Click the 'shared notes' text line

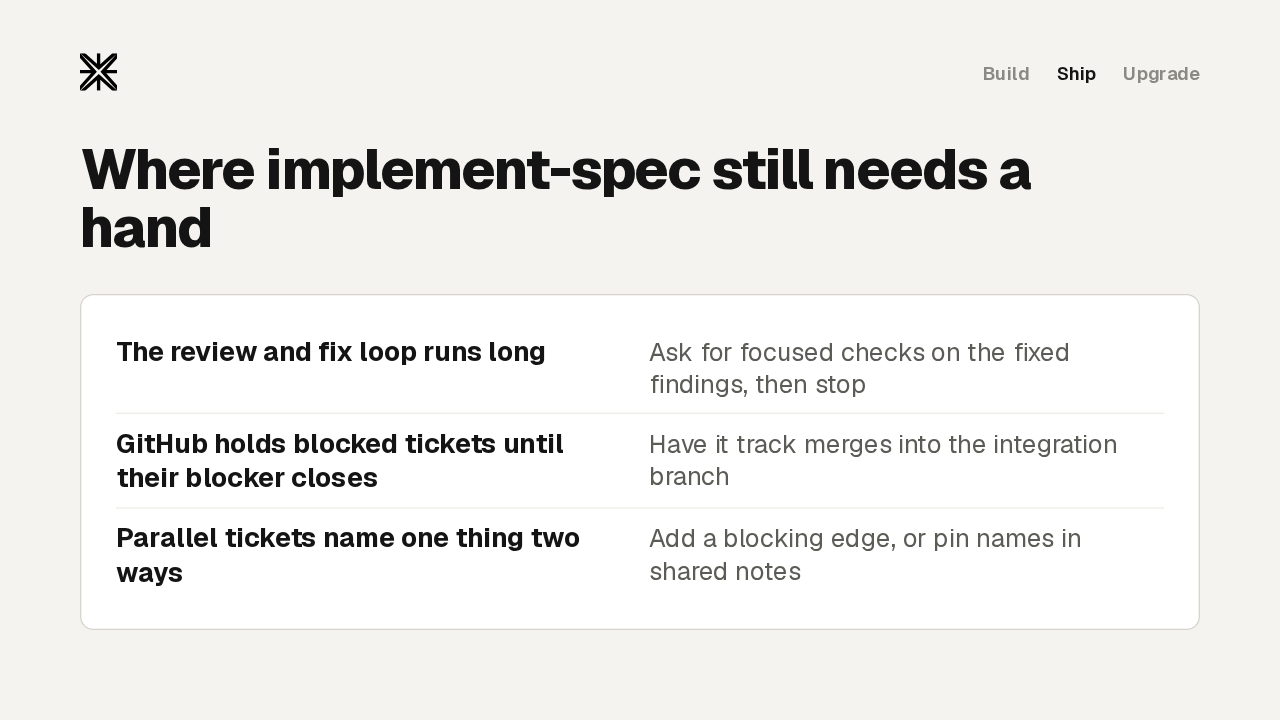[x=725, y=572]
